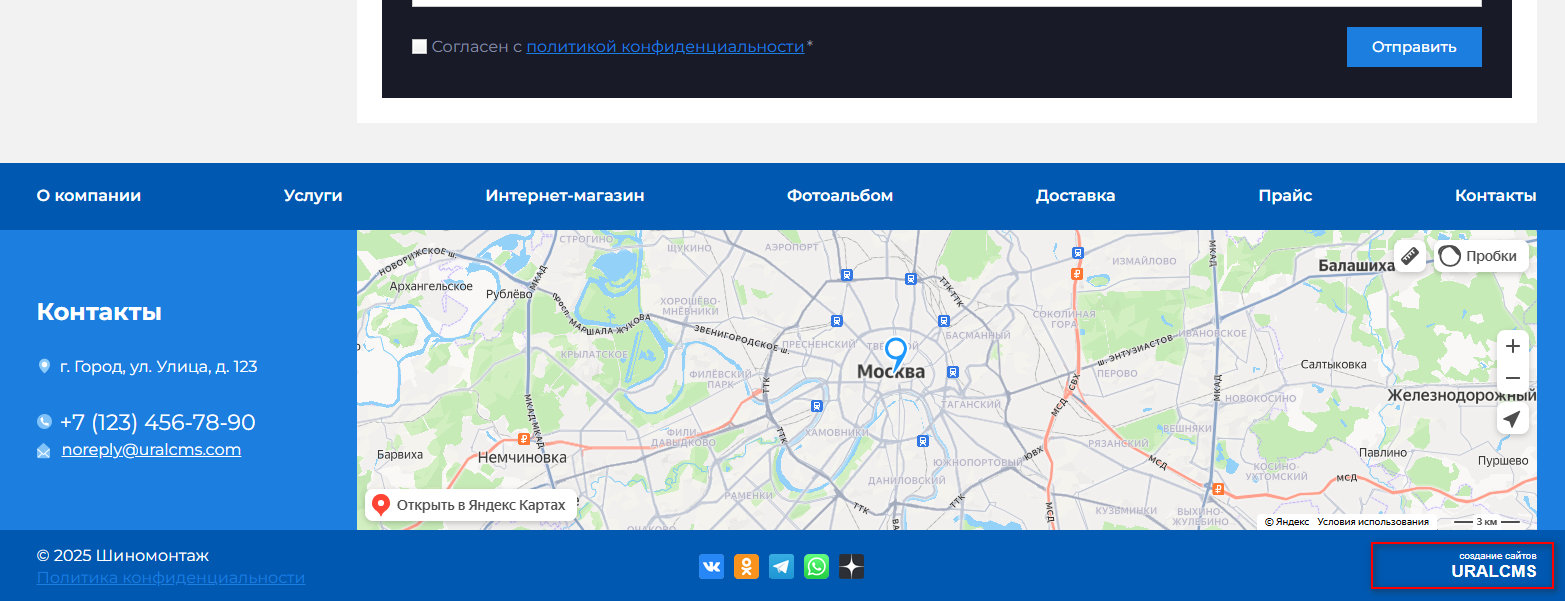This screenshot has width=1565, height=601.
Task: Open the Услуги menu item
Action: (x=313, y=196)
